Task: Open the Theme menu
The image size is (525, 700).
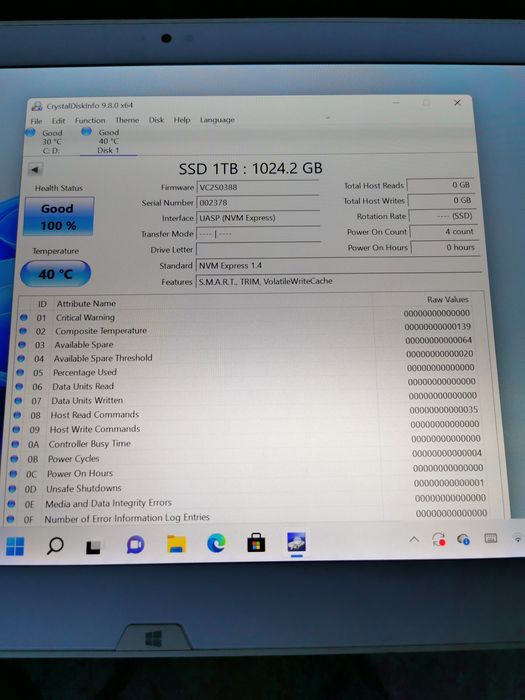Action: click(x=127, y=120)
